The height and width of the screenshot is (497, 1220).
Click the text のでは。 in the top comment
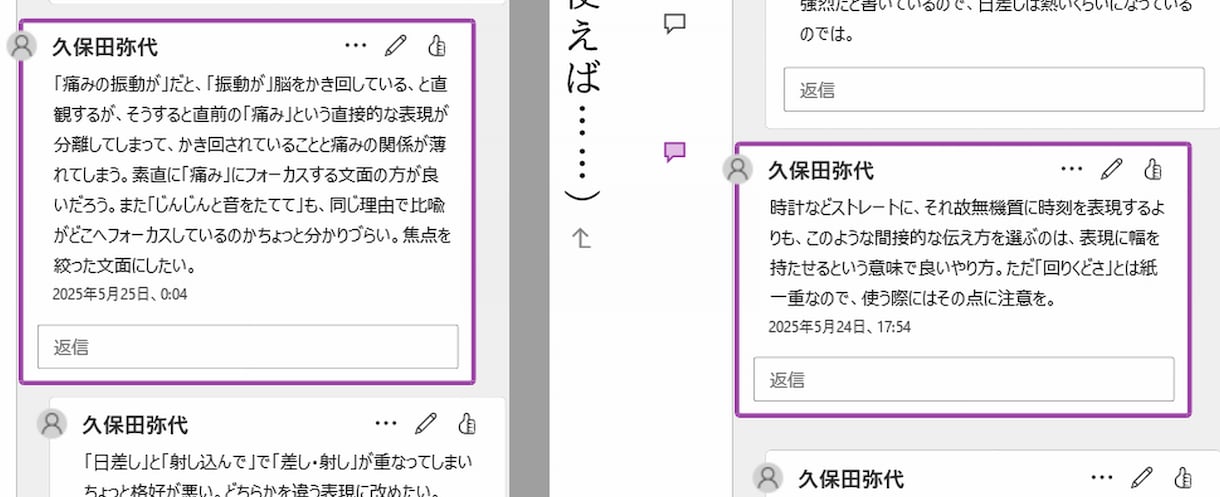point(826,33)
